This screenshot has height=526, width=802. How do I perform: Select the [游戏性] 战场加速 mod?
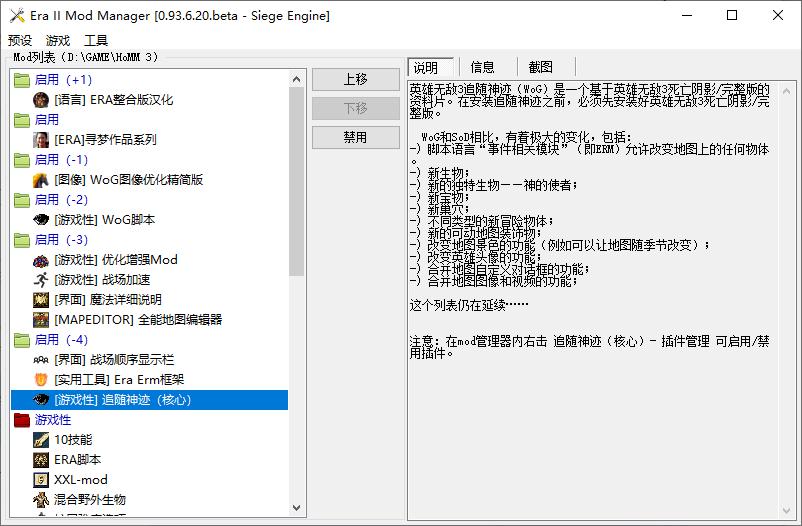[x=102, y=280]
